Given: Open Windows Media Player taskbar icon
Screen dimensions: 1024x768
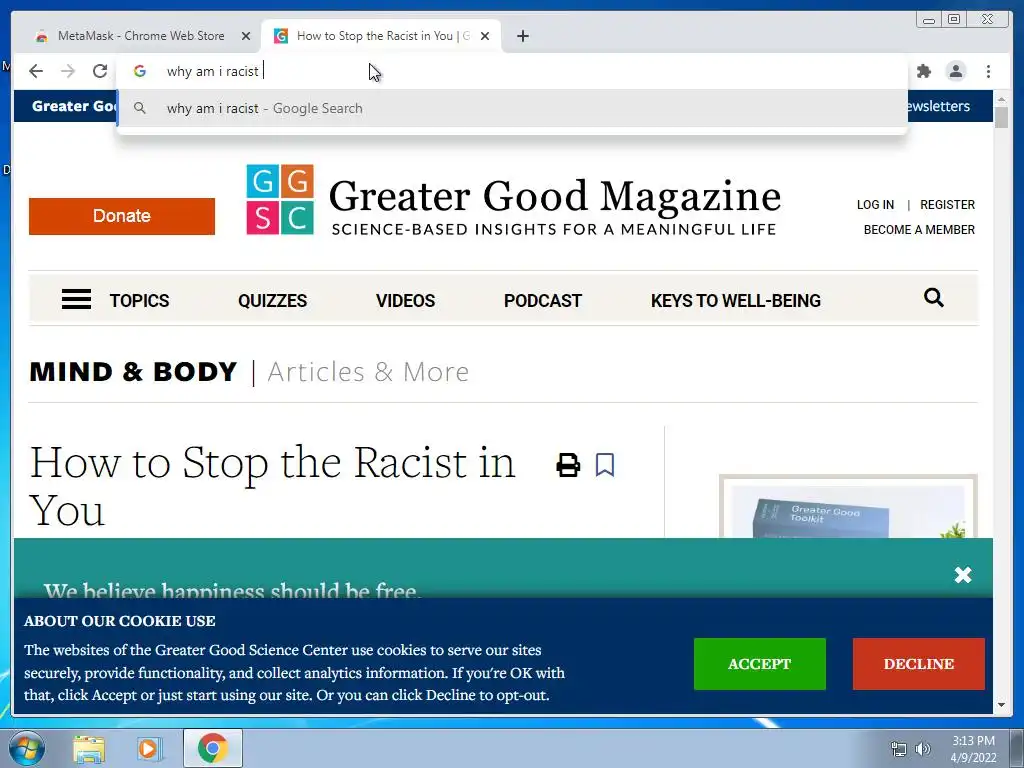Looking at the screenshot, I should [x=149, y=748].
